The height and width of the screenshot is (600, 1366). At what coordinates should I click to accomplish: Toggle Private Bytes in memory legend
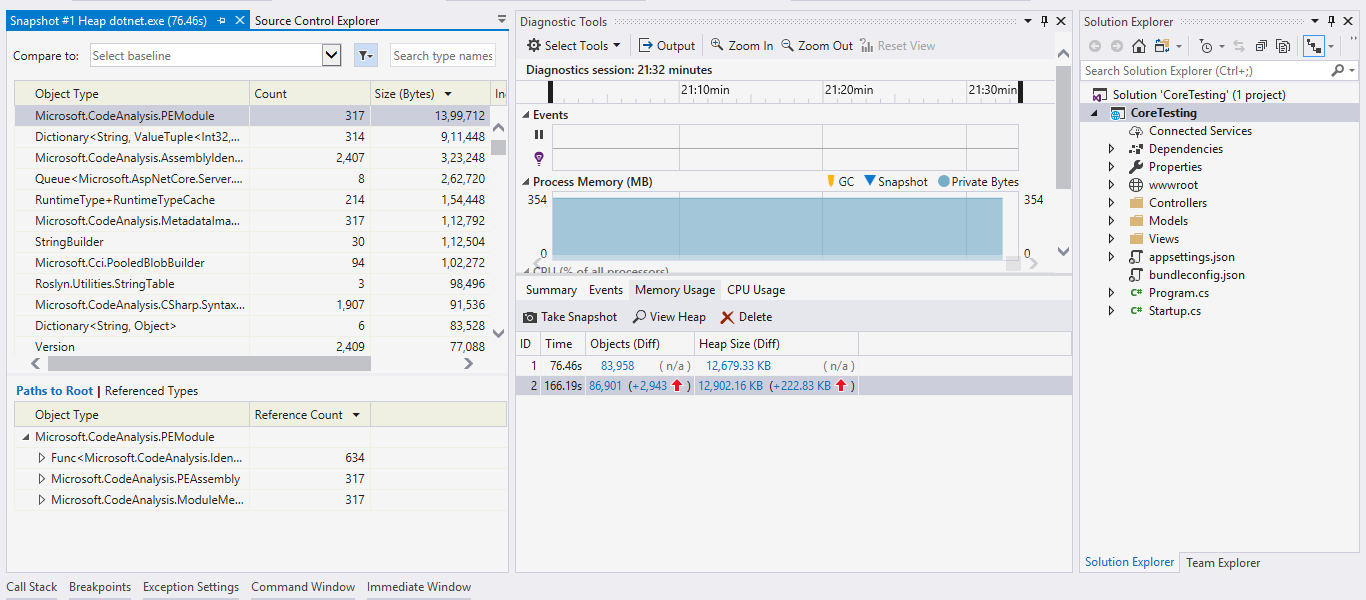978,182
